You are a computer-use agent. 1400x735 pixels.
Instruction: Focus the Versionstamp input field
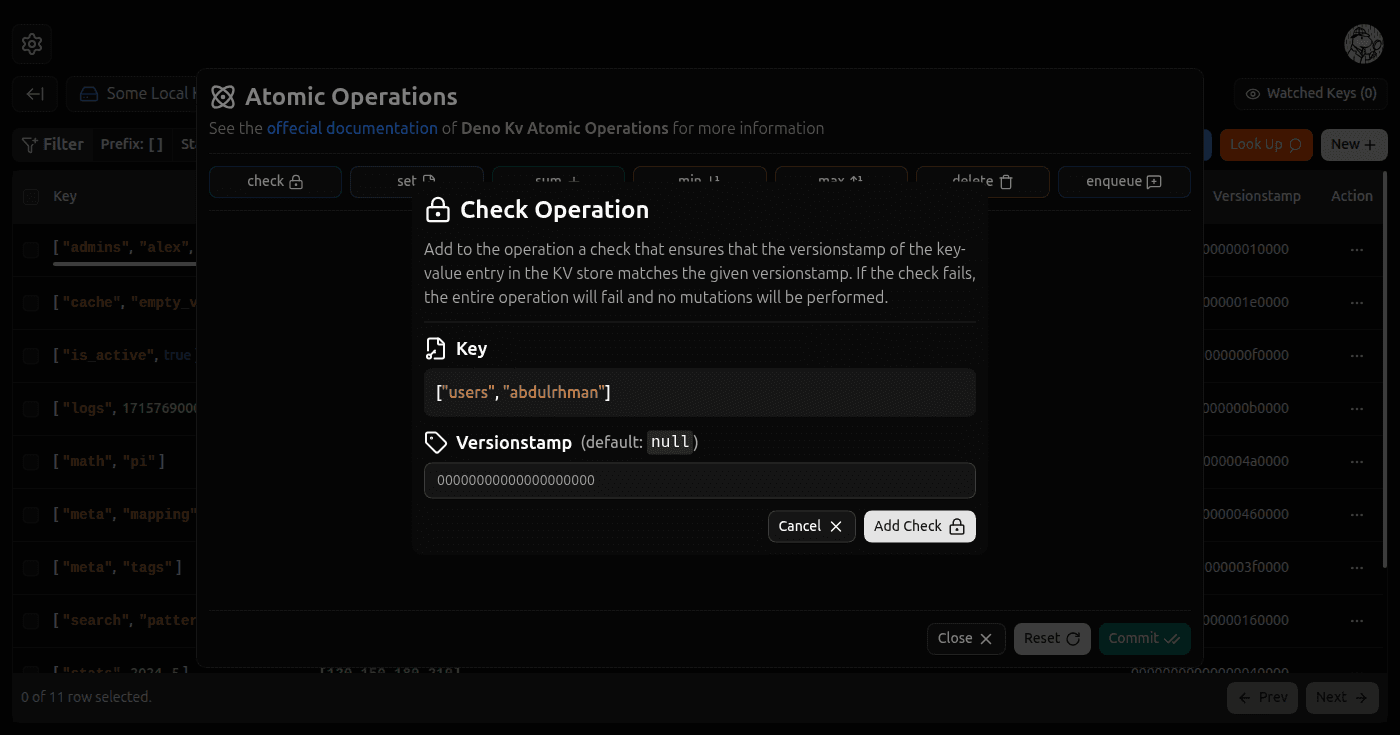[700, 480]
